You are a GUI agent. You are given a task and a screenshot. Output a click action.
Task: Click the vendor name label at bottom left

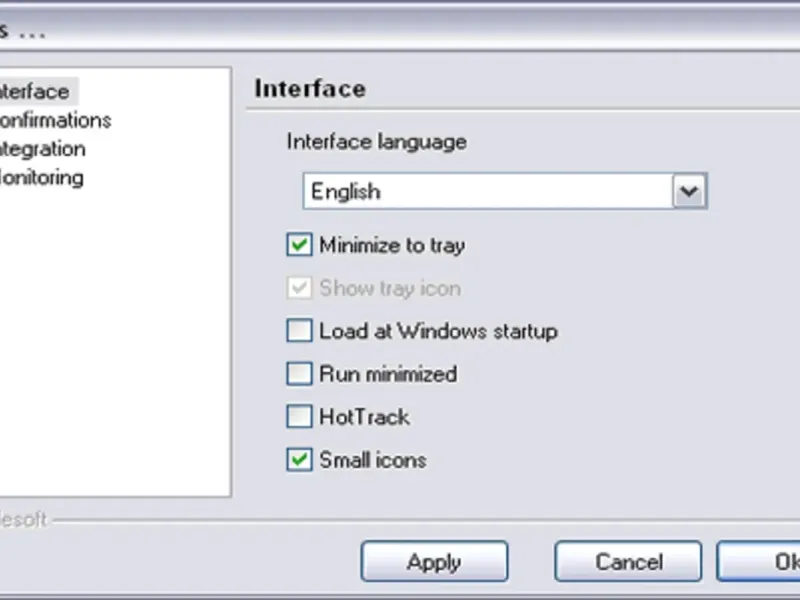coord(22,520)
